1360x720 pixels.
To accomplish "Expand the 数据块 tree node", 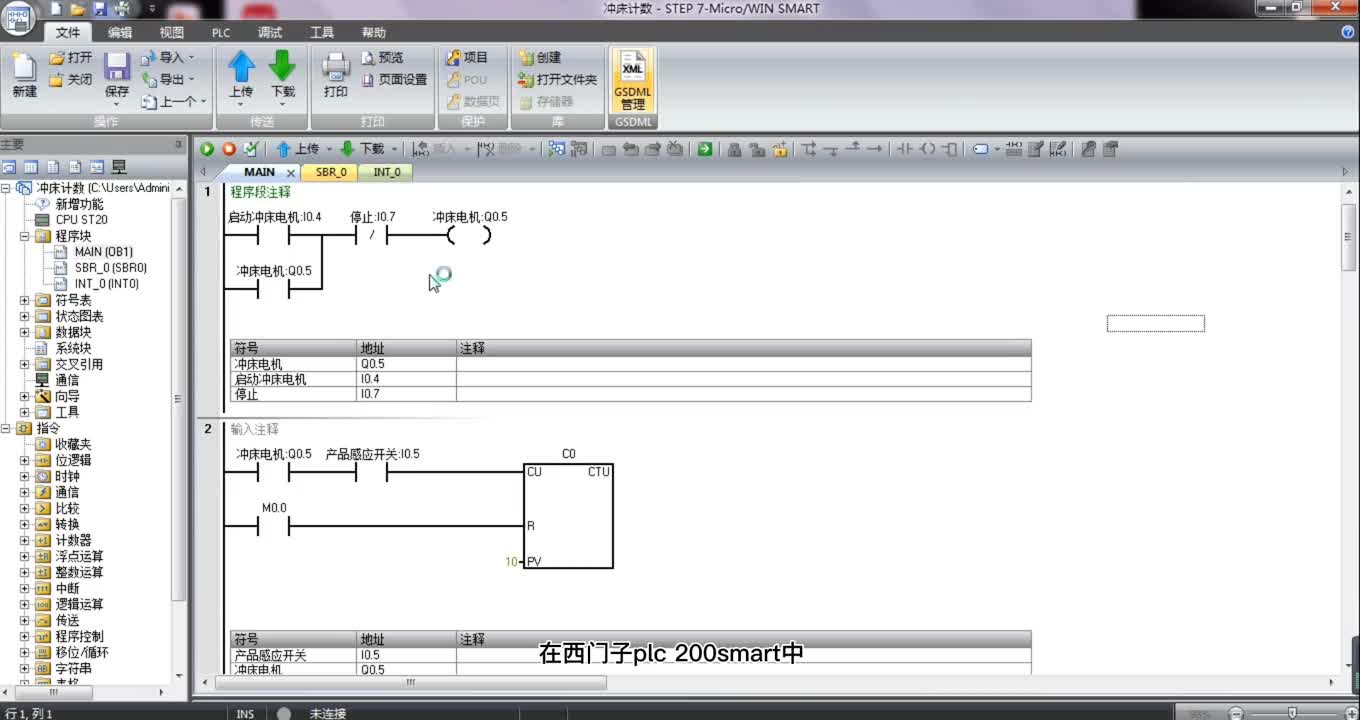I will coord(24,332).
